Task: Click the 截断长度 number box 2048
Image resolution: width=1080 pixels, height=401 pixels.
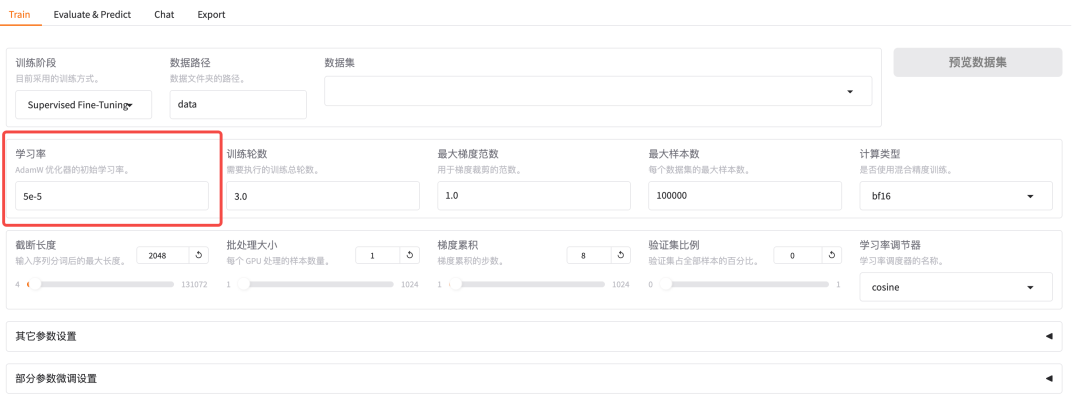Action: [163, 255]
